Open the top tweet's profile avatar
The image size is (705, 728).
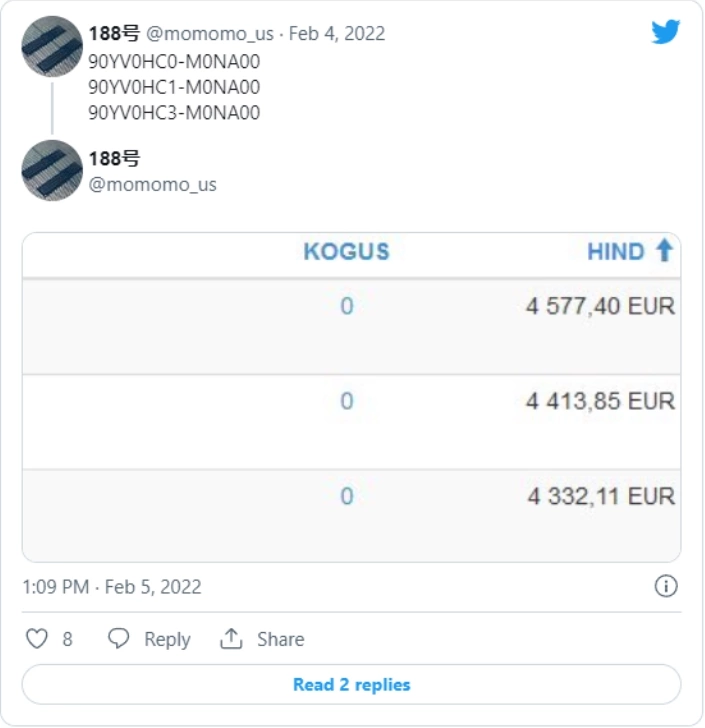pos(52,46)
